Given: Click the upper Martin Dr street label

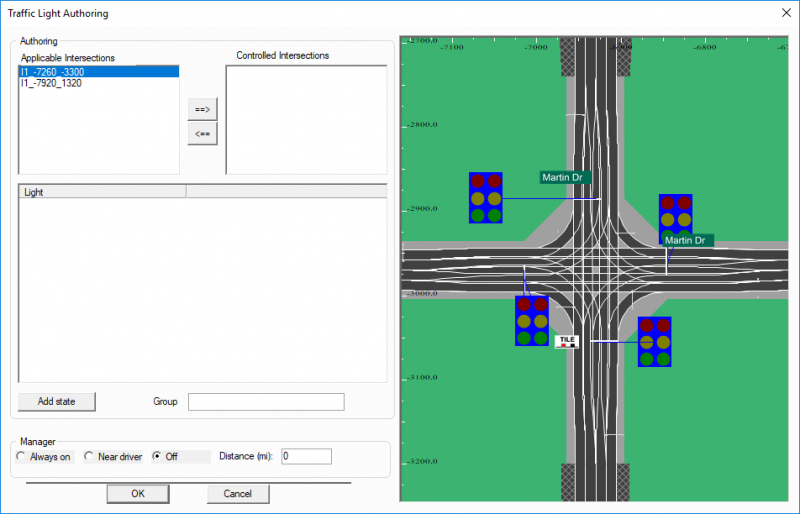Looking at the screenshot, I should click(x=566, y=177).
